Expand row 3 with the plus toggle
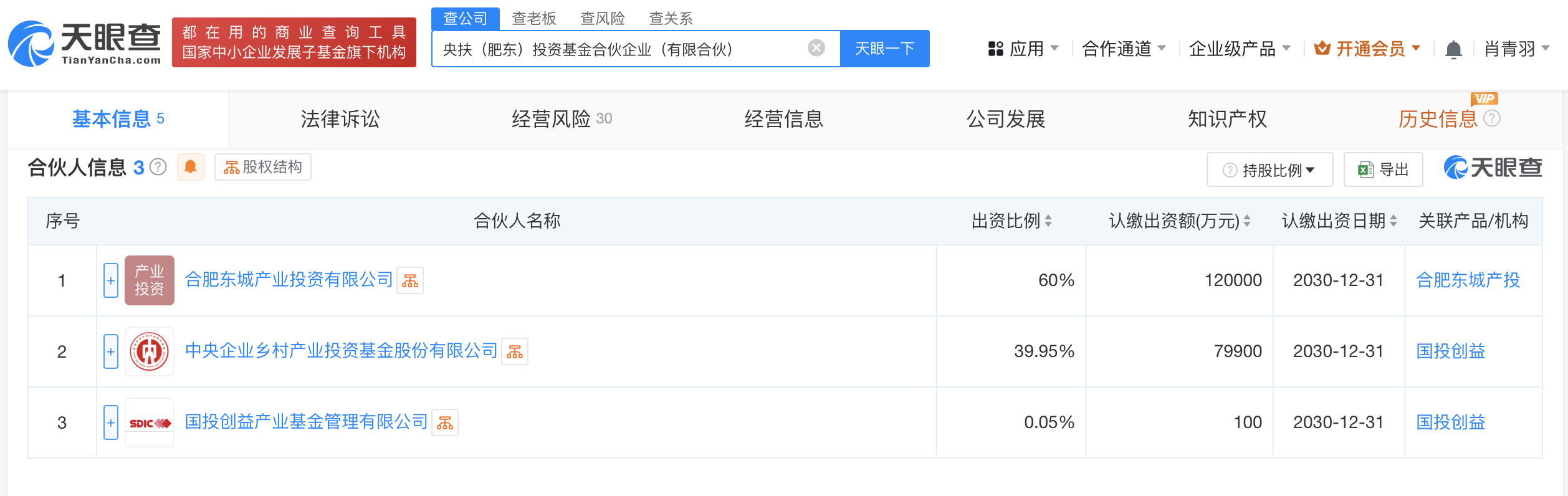1568x496 pixels. point(111,423)
